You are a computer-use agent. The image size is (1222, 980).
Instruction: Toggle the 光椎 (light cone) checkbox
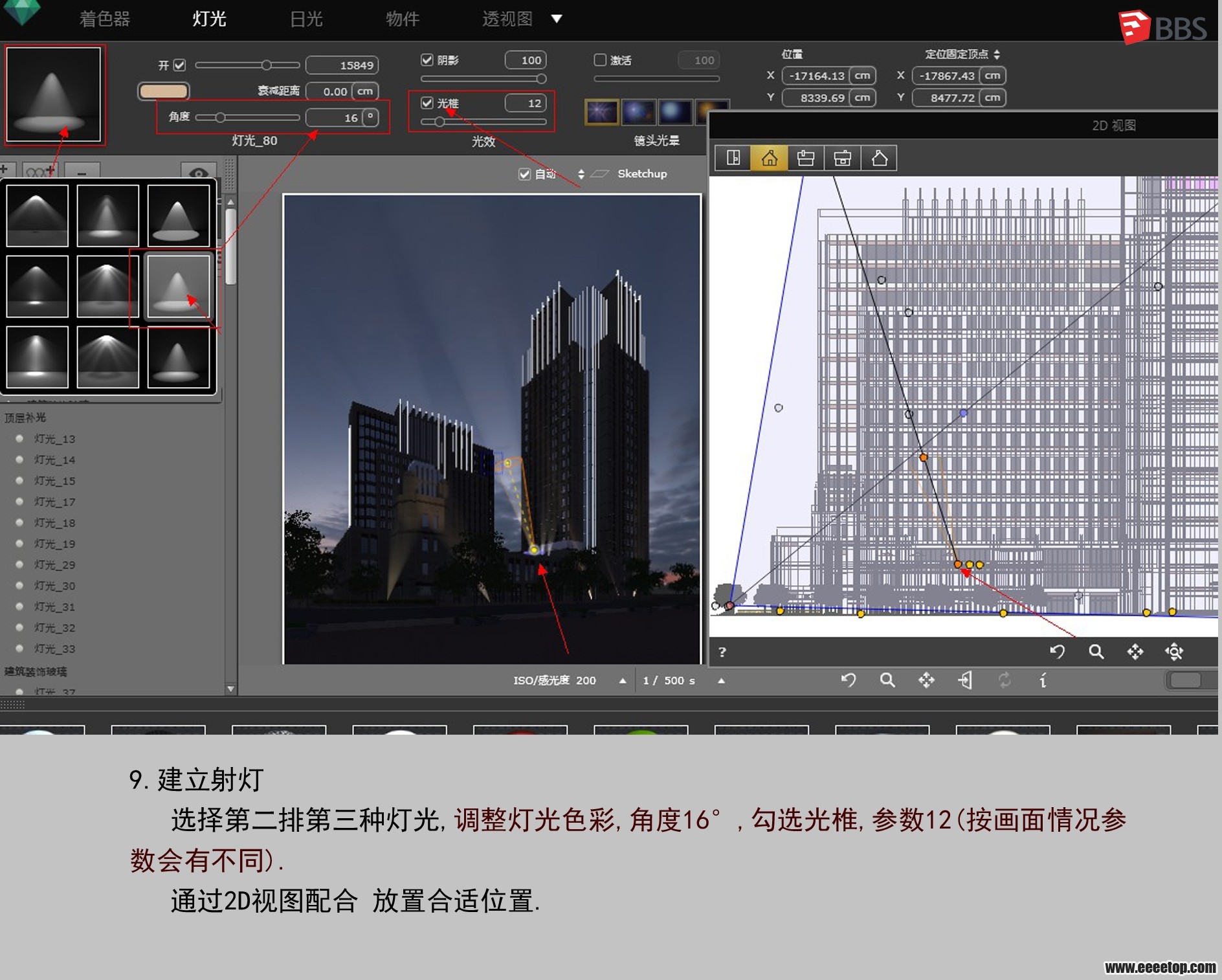point(427,103)
